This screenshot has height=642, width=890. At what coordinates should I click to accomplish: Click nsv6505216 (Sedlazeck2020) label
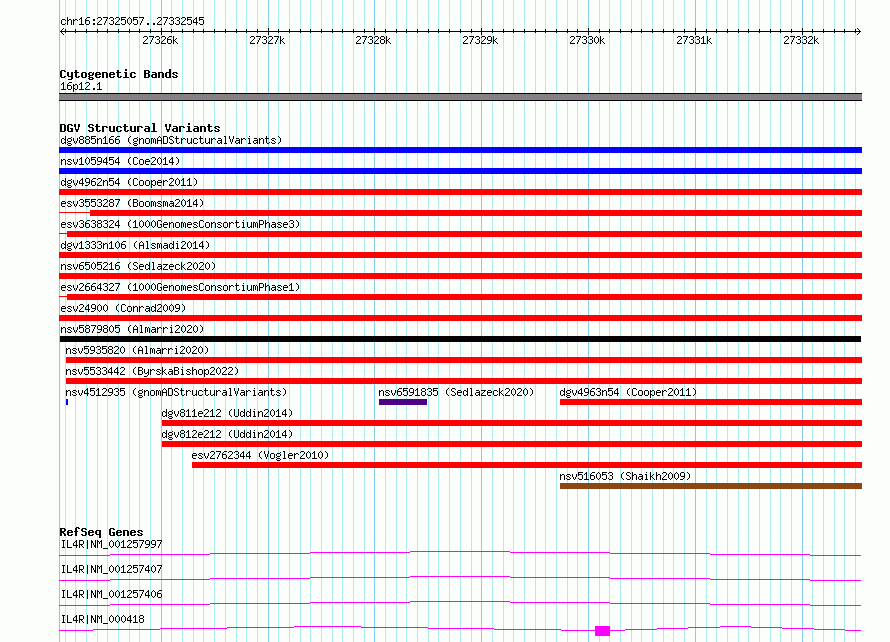[138, 266]
